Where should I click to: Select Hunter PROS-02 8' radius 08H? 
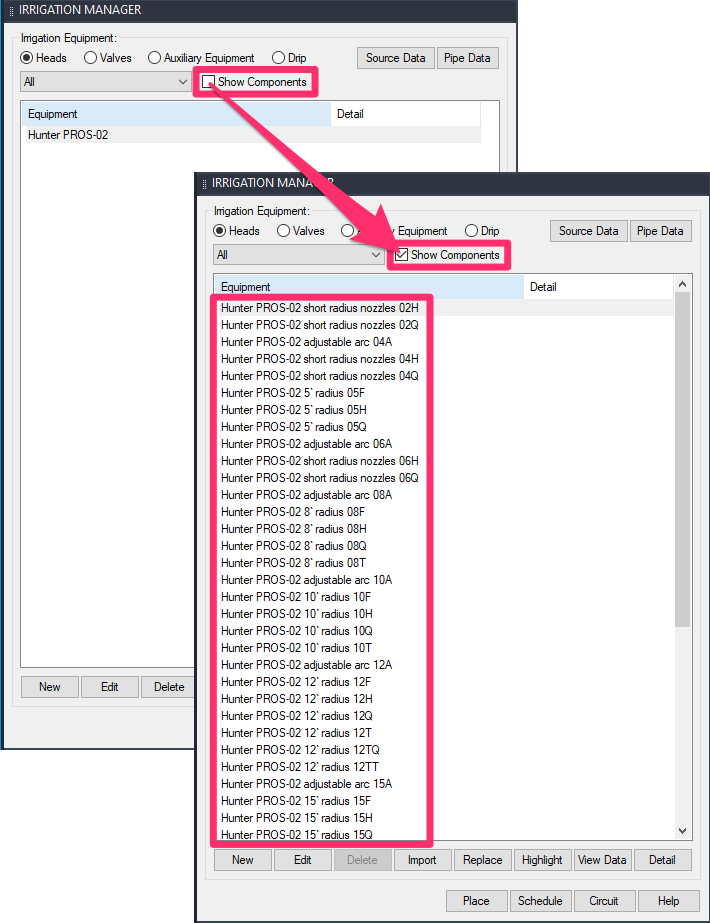click(x=294, y=529)
